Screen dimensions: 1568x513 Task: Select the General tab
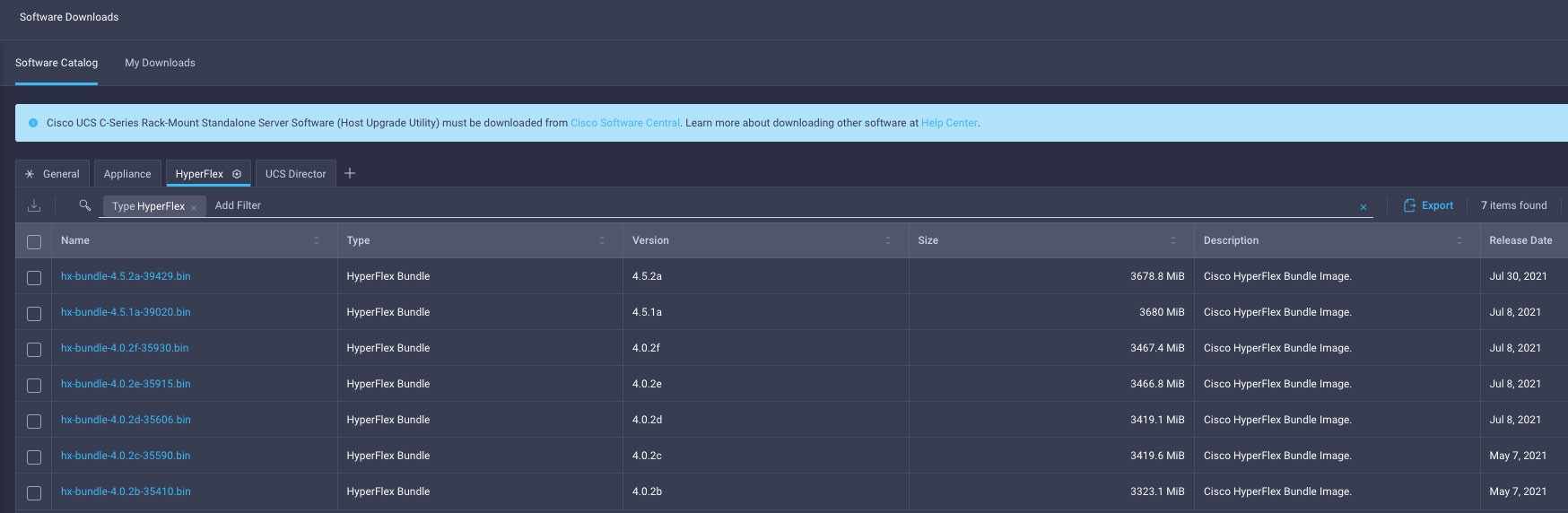click(52, 174)
